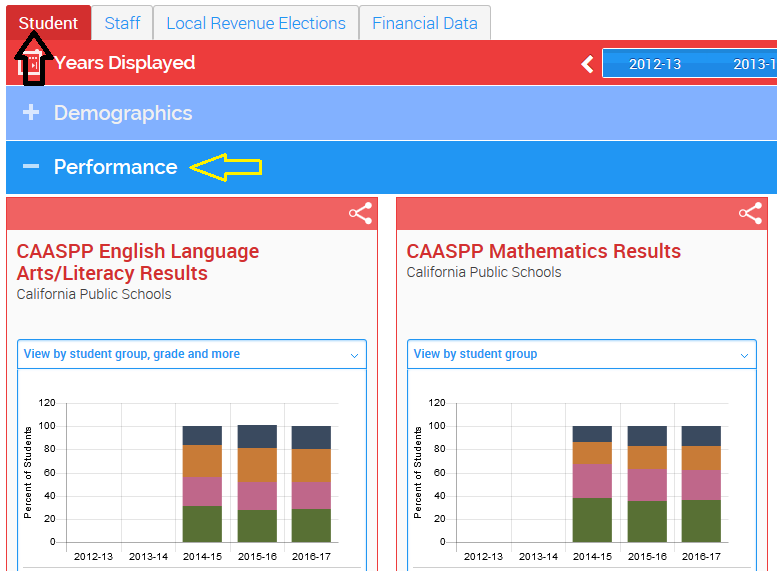Click the share icon on English Language Arts card
The image size is (777, 571).
tap(360, 213)
